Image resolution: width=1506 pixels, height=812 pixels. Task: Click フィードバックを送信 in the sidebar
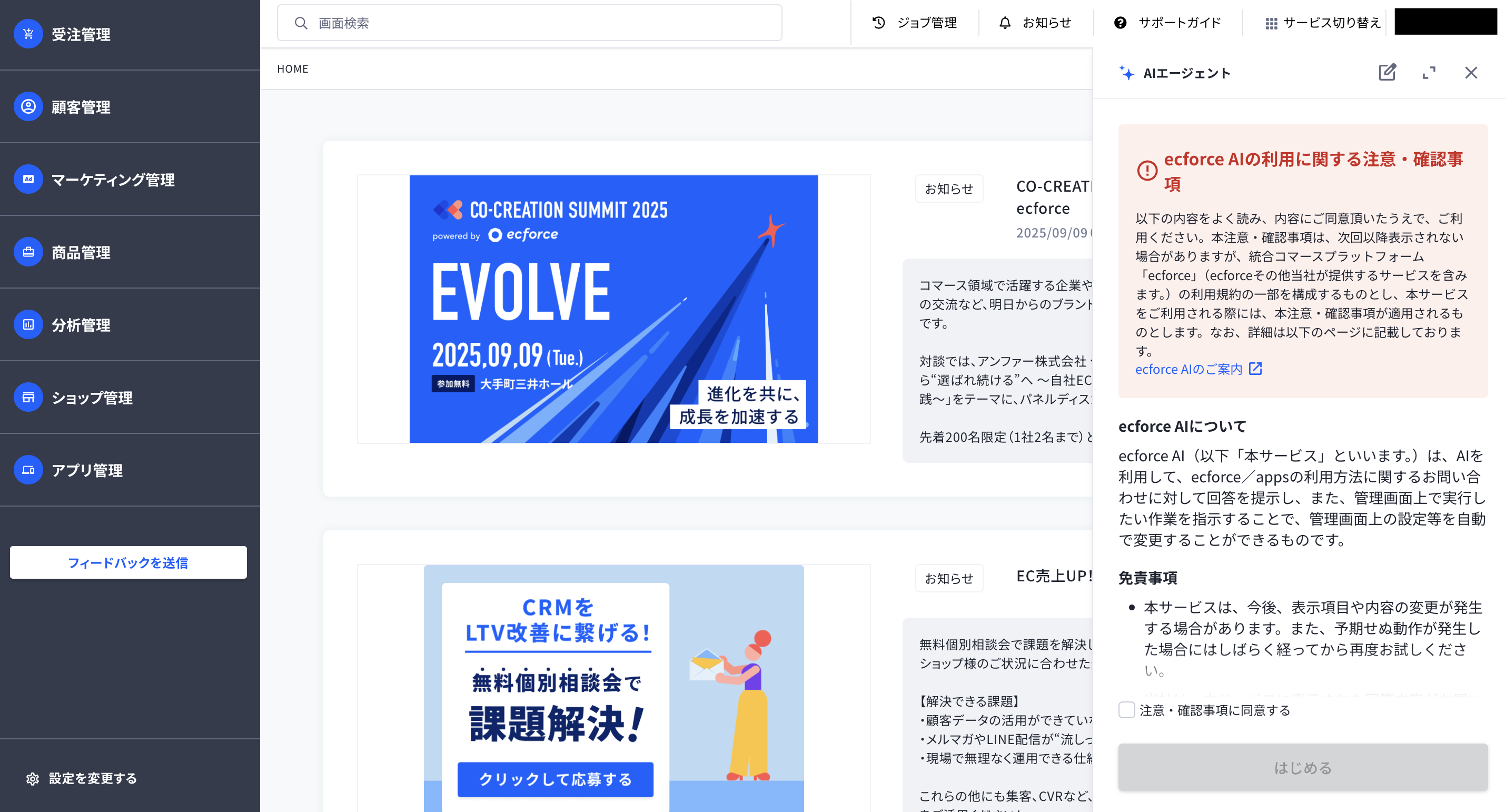click(x=128, y=563)
